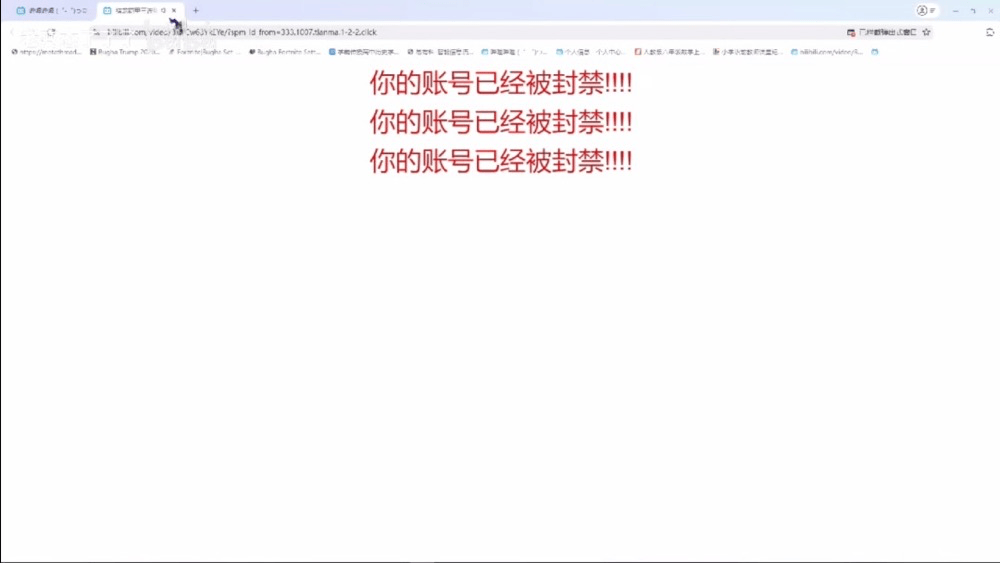Switch to the first browser tab
Screen dimensions: 1000x563
50,10
